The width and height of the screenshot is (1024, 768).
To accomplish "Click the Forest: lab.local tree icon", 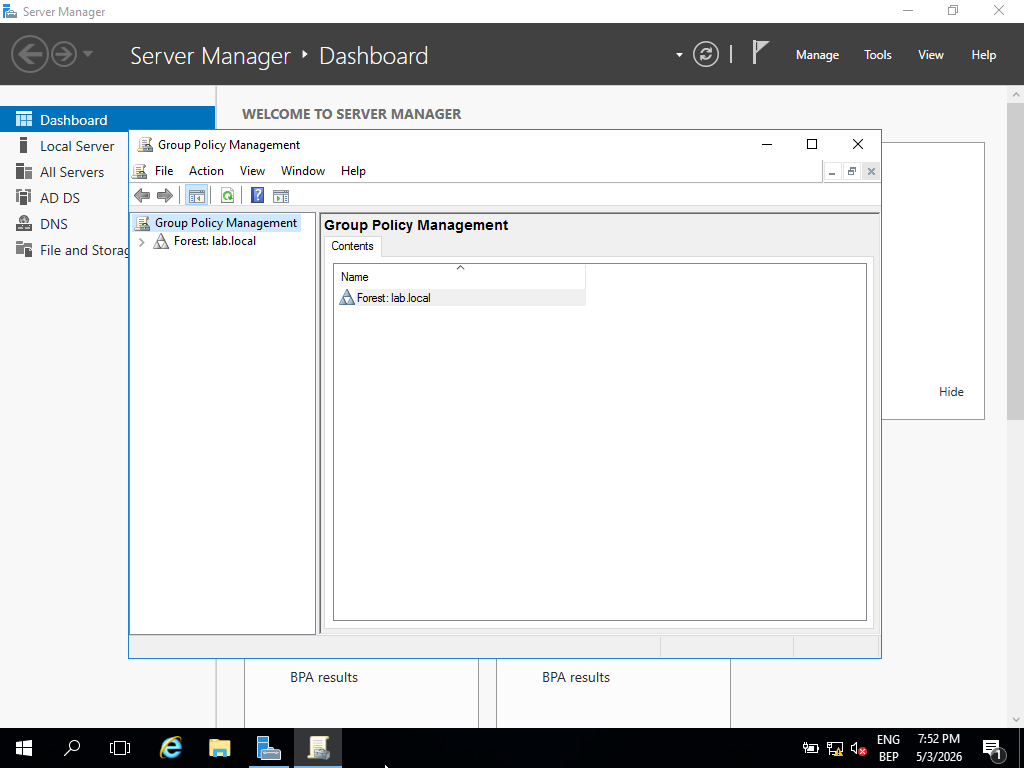I will (x=161, y=242).
